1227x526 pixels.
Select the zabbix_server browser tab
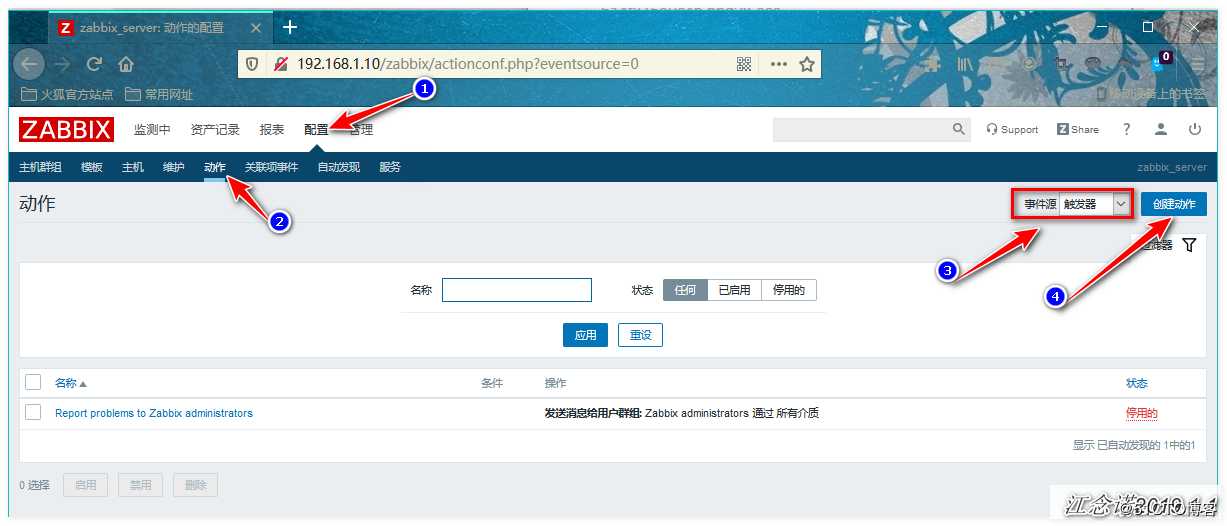click(160, 27)
